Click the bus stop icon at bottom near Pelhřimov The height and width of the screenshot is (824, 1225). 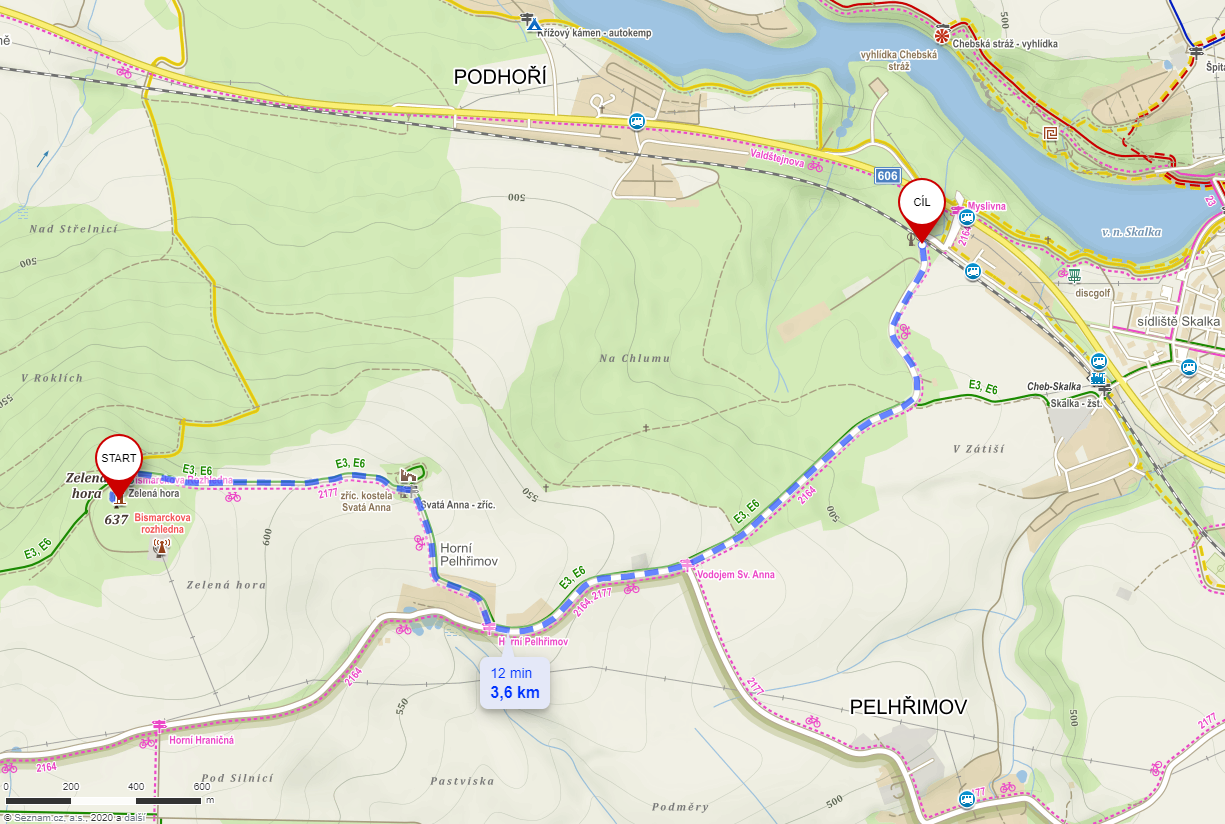coord(966,799)
